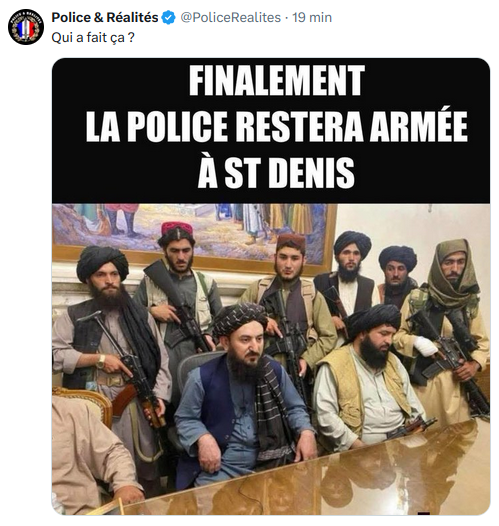Visit the @PoliceRealites handle link
Screen dimensions: 499x526
pos(231,17)
